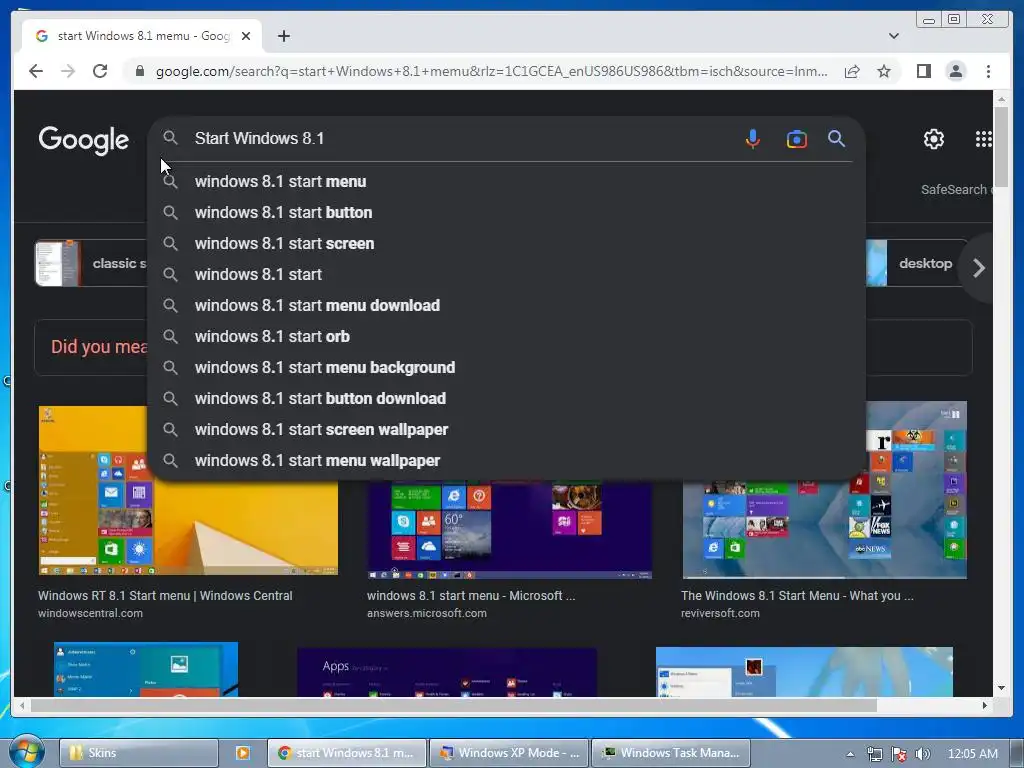Choose windows 8.1 start menu background
This screenshot has height=768, width=1024.
[507, 368]
